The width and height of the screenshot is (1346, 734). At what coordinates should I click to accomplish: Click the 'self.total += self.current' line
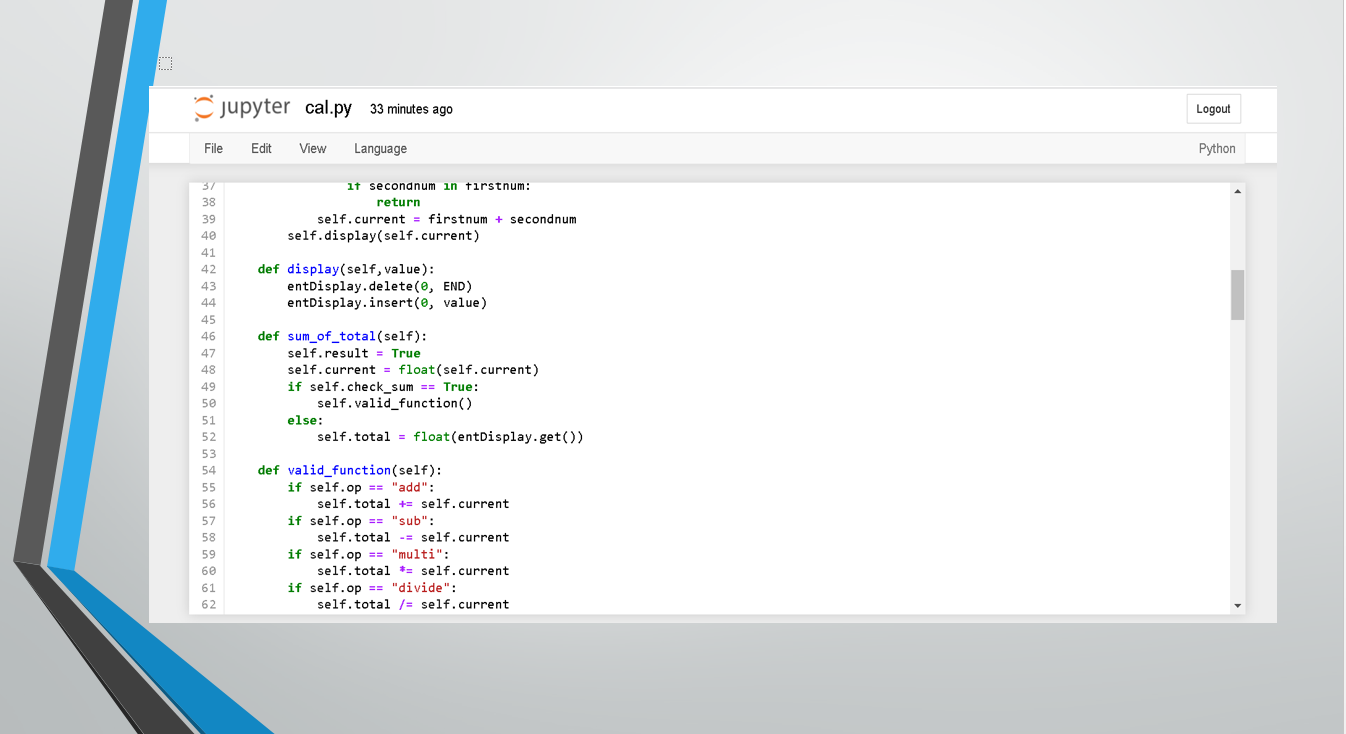[413, 504]
